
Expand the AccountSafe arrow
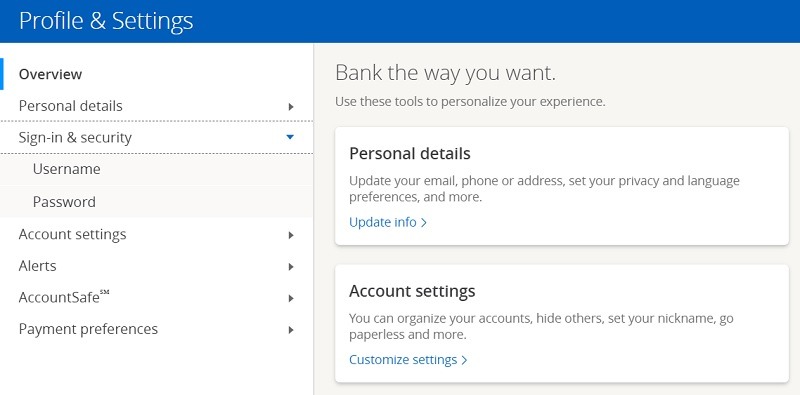[291, 299]
